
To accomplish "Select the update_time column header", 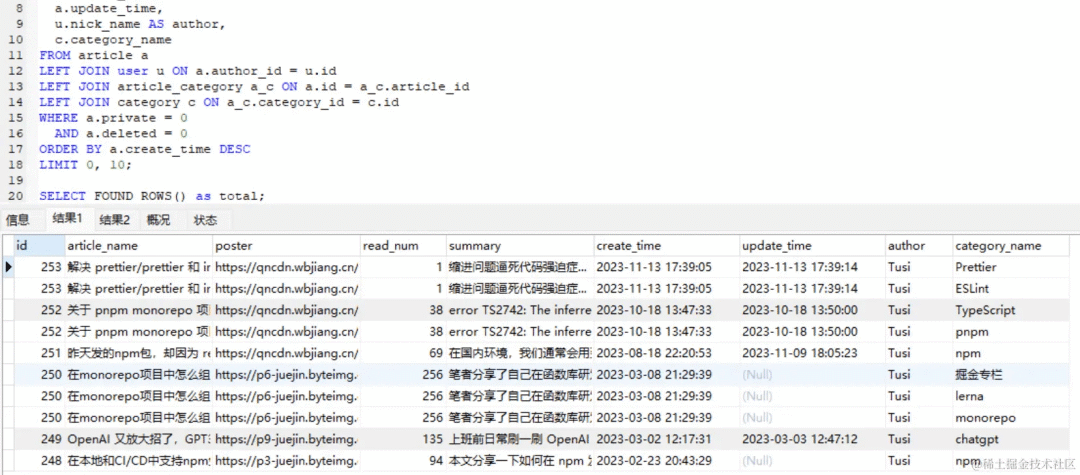I will [813, 246].
